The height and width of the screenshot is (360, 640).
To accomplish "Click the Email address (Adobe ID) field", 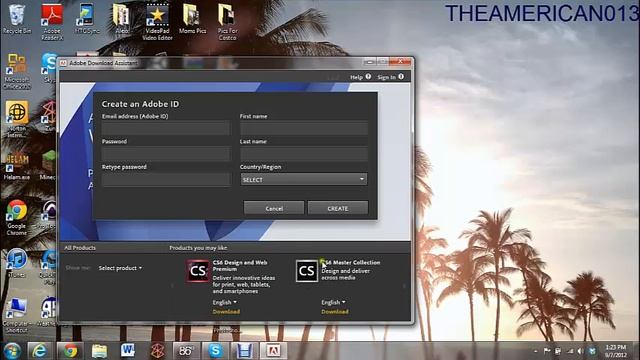I will tap(166, 128).
